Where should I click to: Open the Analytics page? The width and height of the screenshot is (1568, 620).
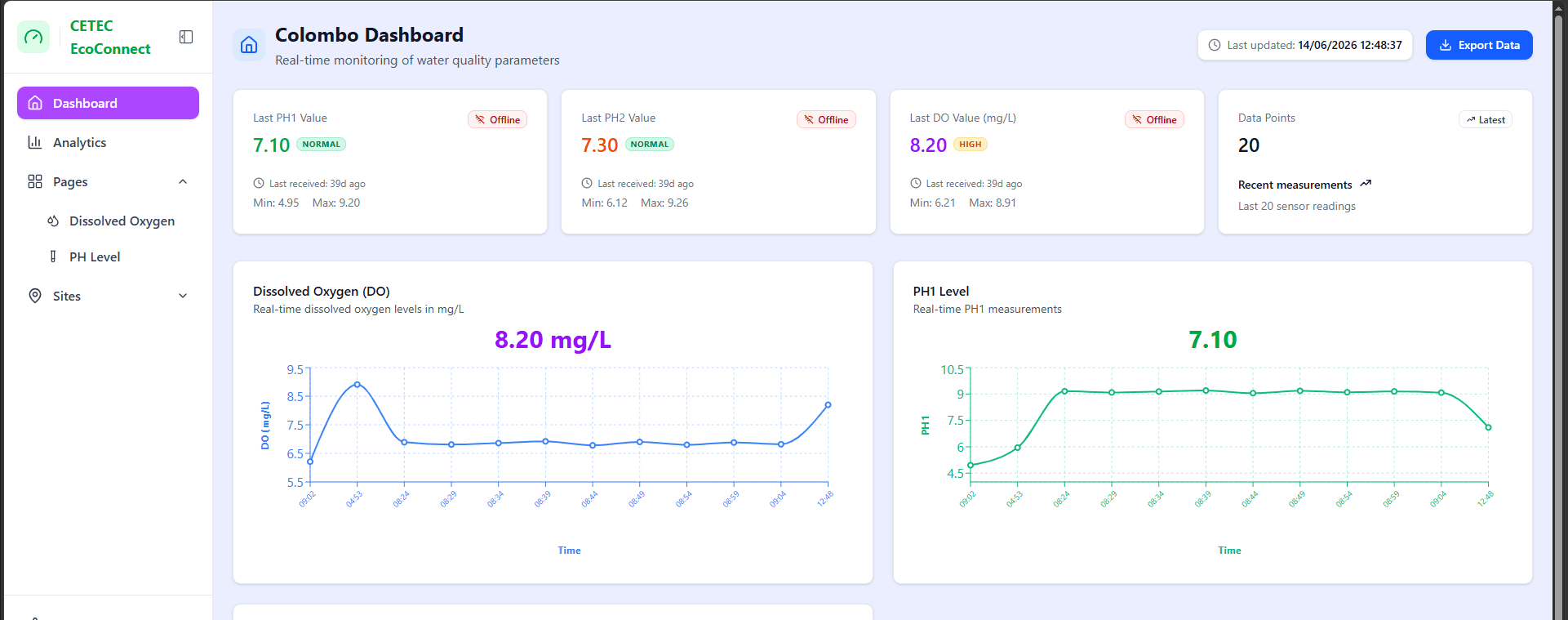click(x=108, y=142)
